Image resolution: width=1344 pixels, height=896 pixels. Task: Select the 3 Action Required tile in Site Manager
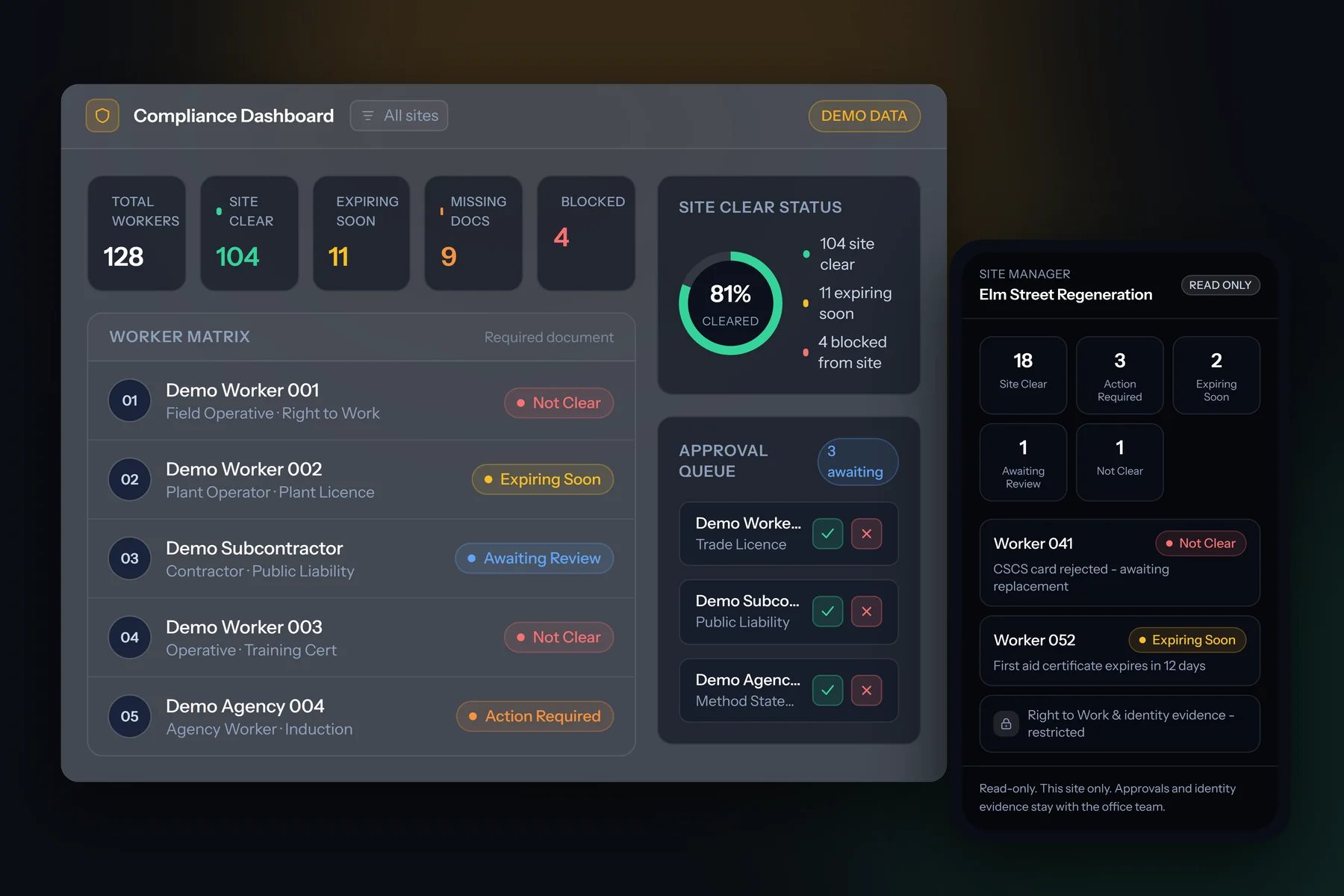[1120, 375]
